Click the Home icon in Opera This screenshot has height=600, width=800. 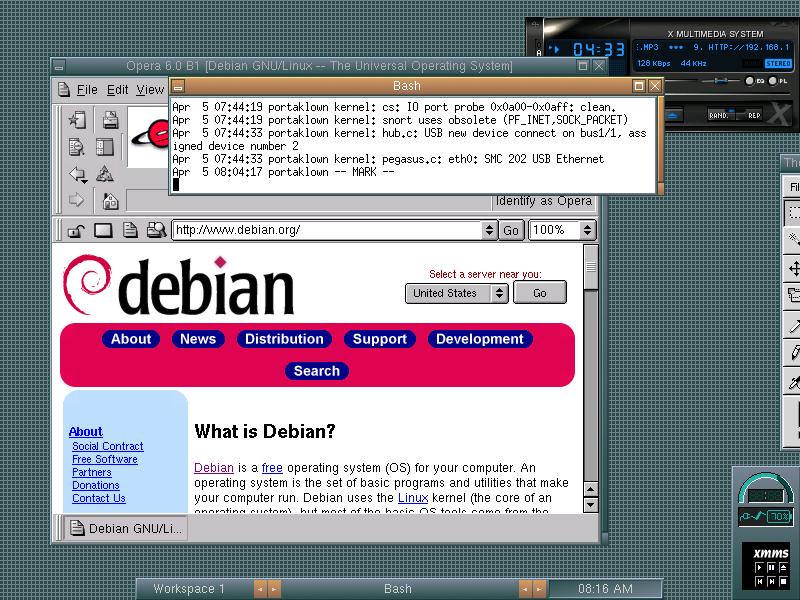[110, 201]
